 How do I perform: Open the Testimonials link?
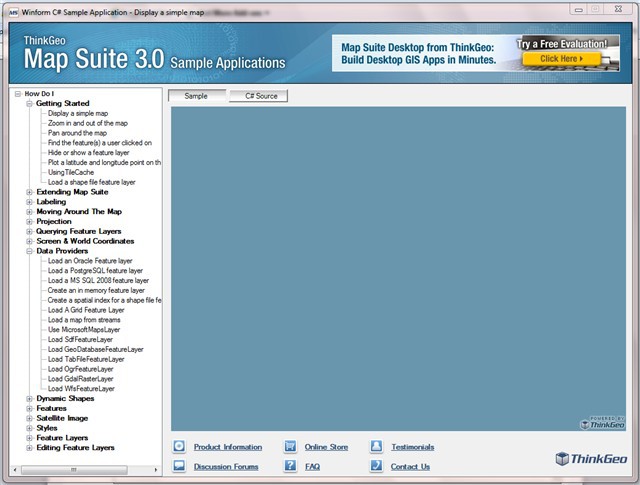point(413,447)
